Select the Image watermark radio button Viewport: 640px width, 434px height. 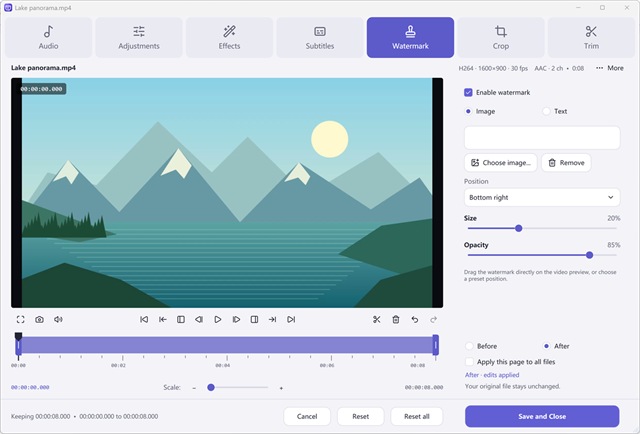(x=468, y=111)
